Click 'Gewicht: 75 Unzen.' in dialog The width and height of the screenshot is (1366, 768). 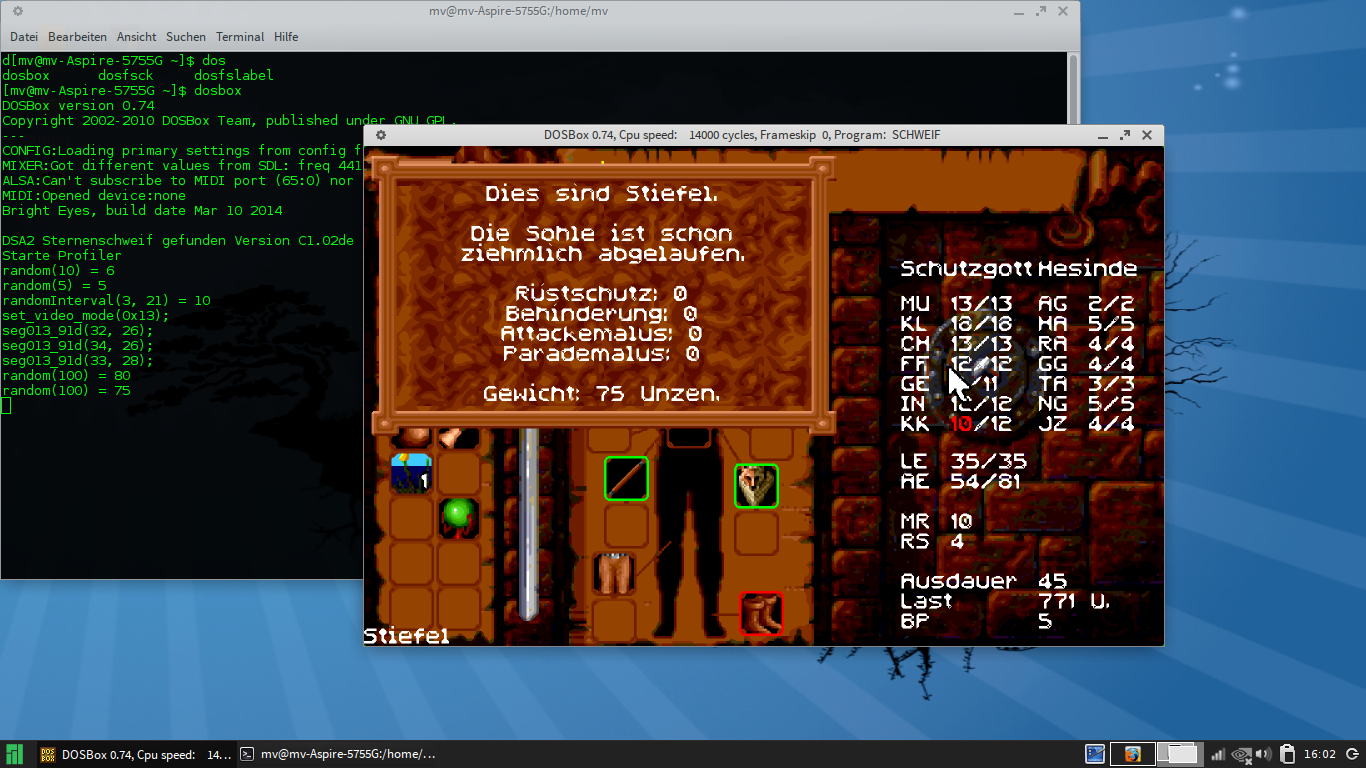602,394
